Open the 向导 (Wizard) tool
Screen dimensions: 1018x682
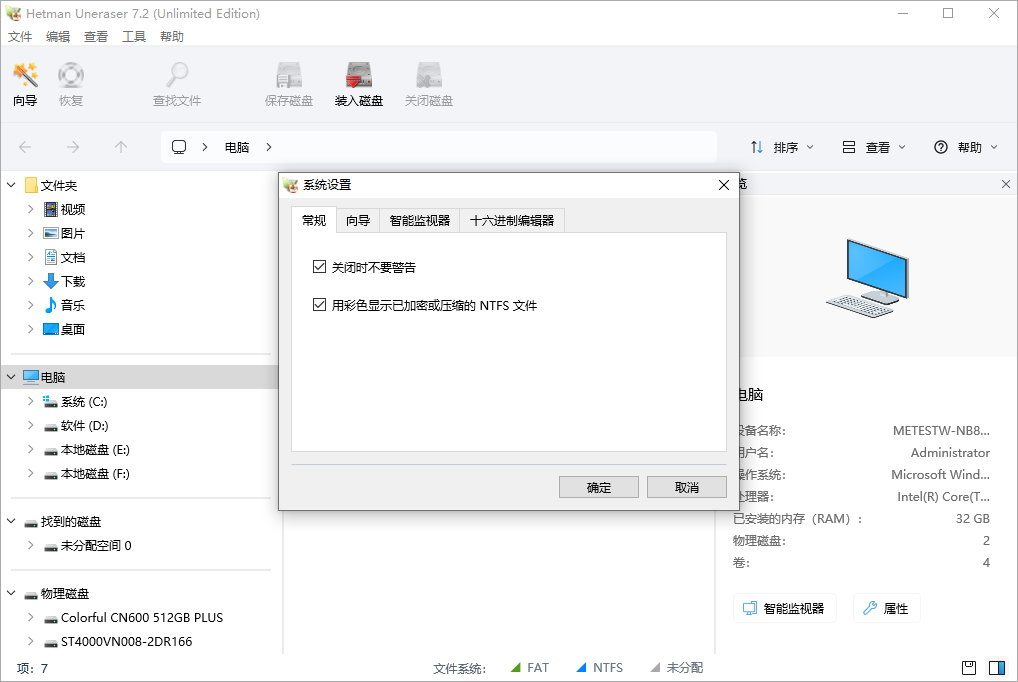24,83
